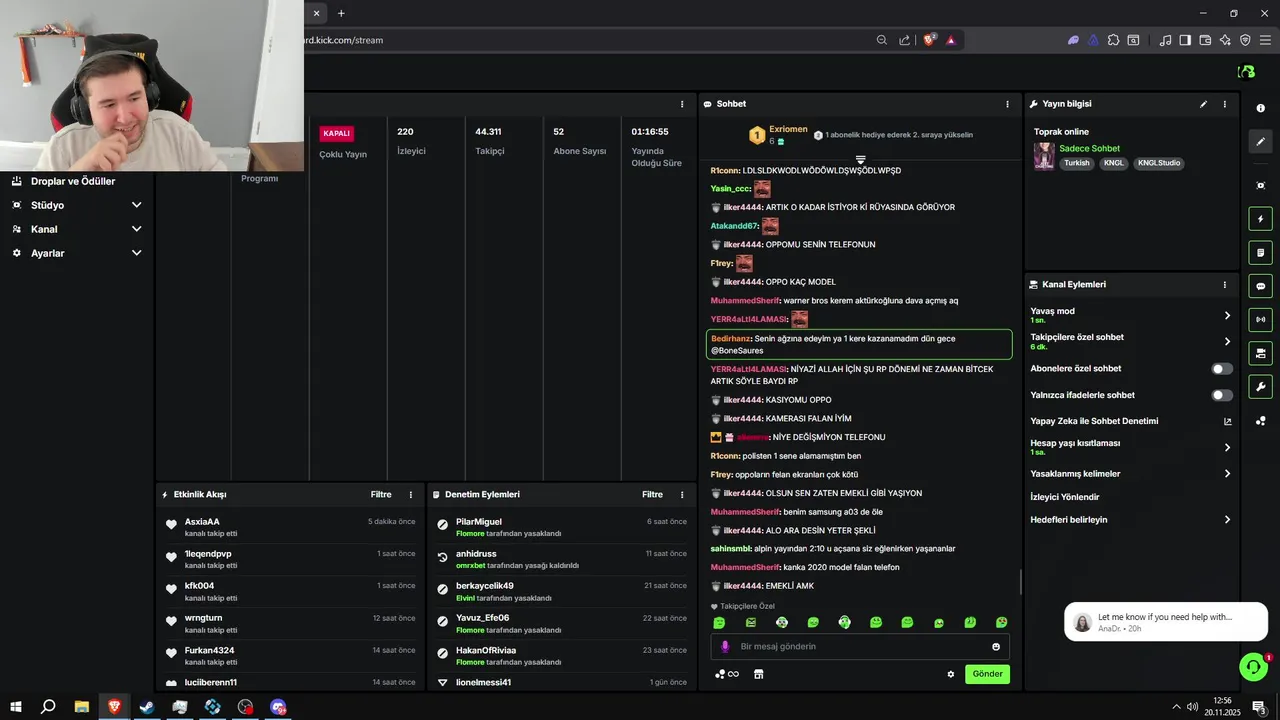Screen dimensions: 1280x720
Task: Open Yapay Zeka ile Sohbet Denetimi link
Action: point(1131,421)
